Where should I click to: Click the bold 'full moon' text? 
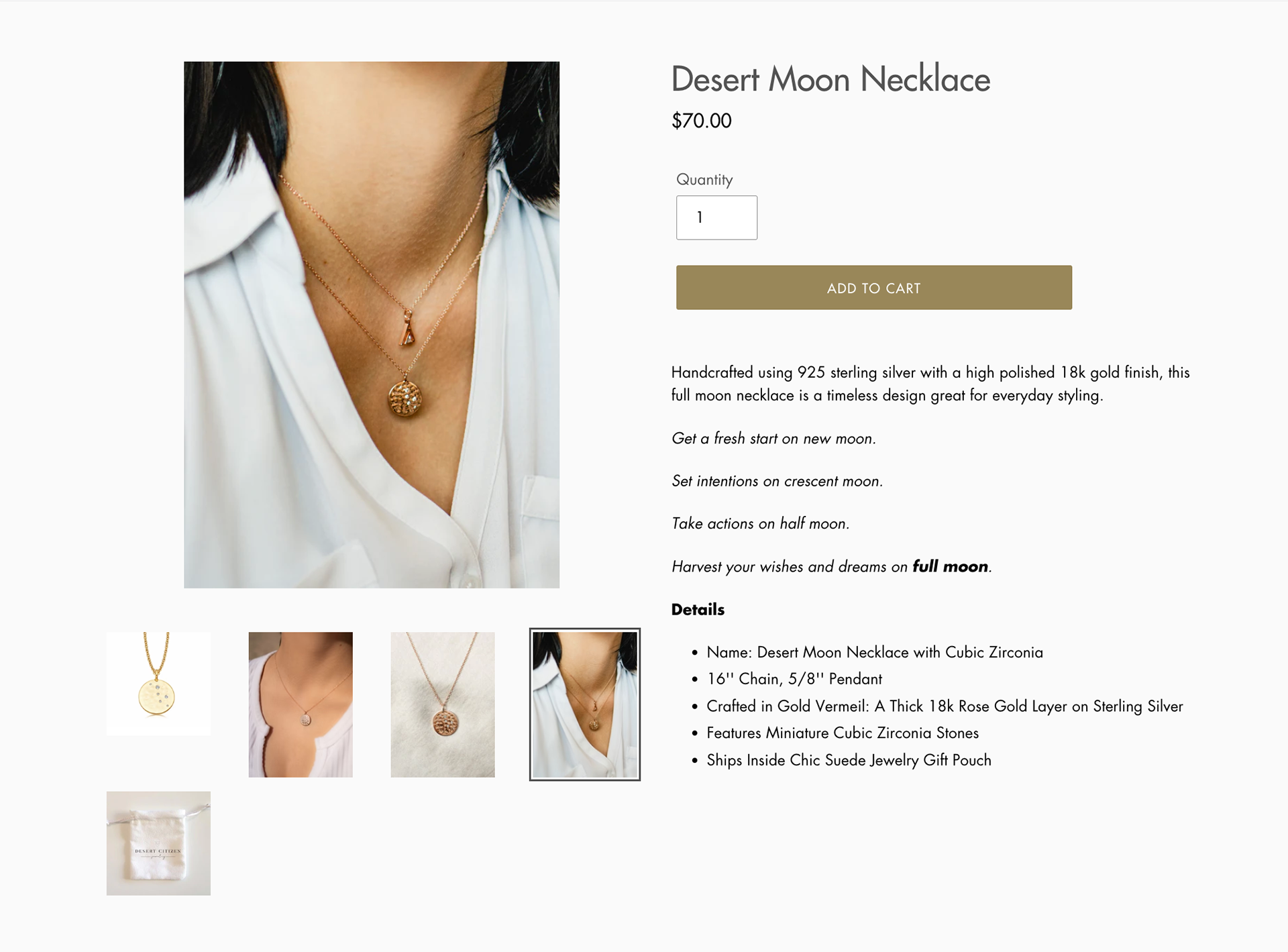tap(950, 567)
